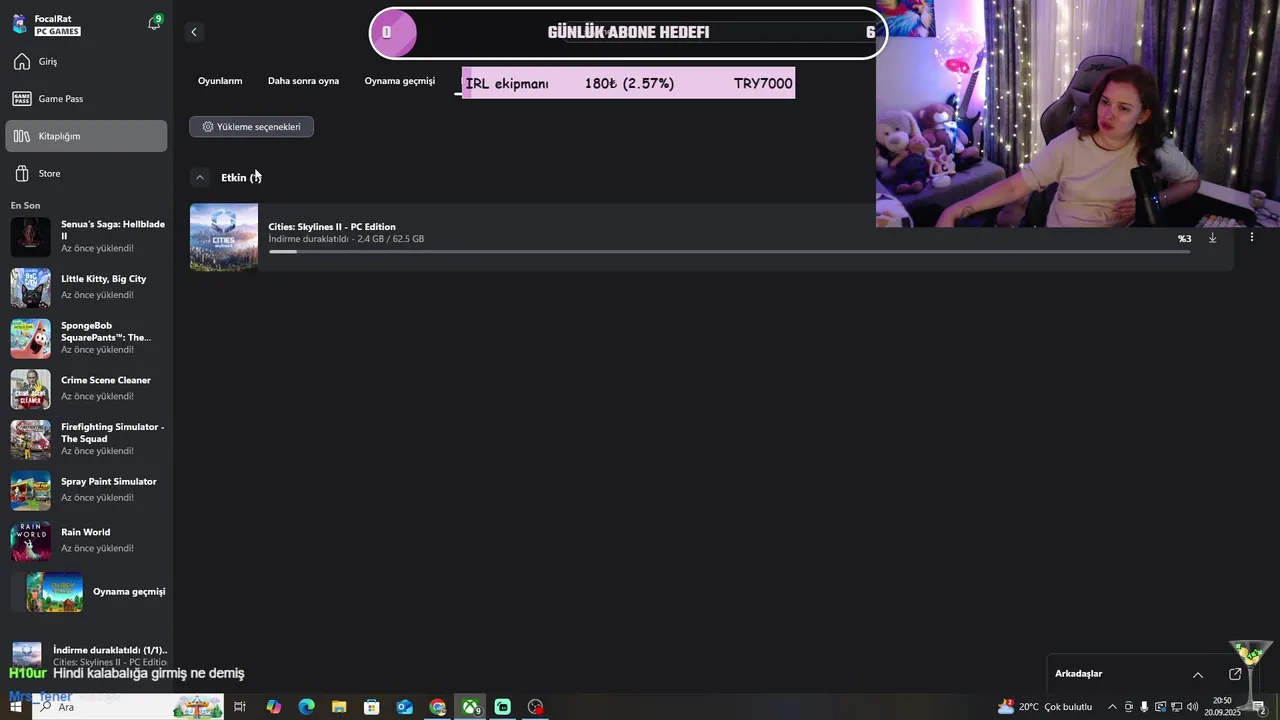
Task: Open the round red-and-white icon right of the teal taskbar icon
Action: coord(536,707)
